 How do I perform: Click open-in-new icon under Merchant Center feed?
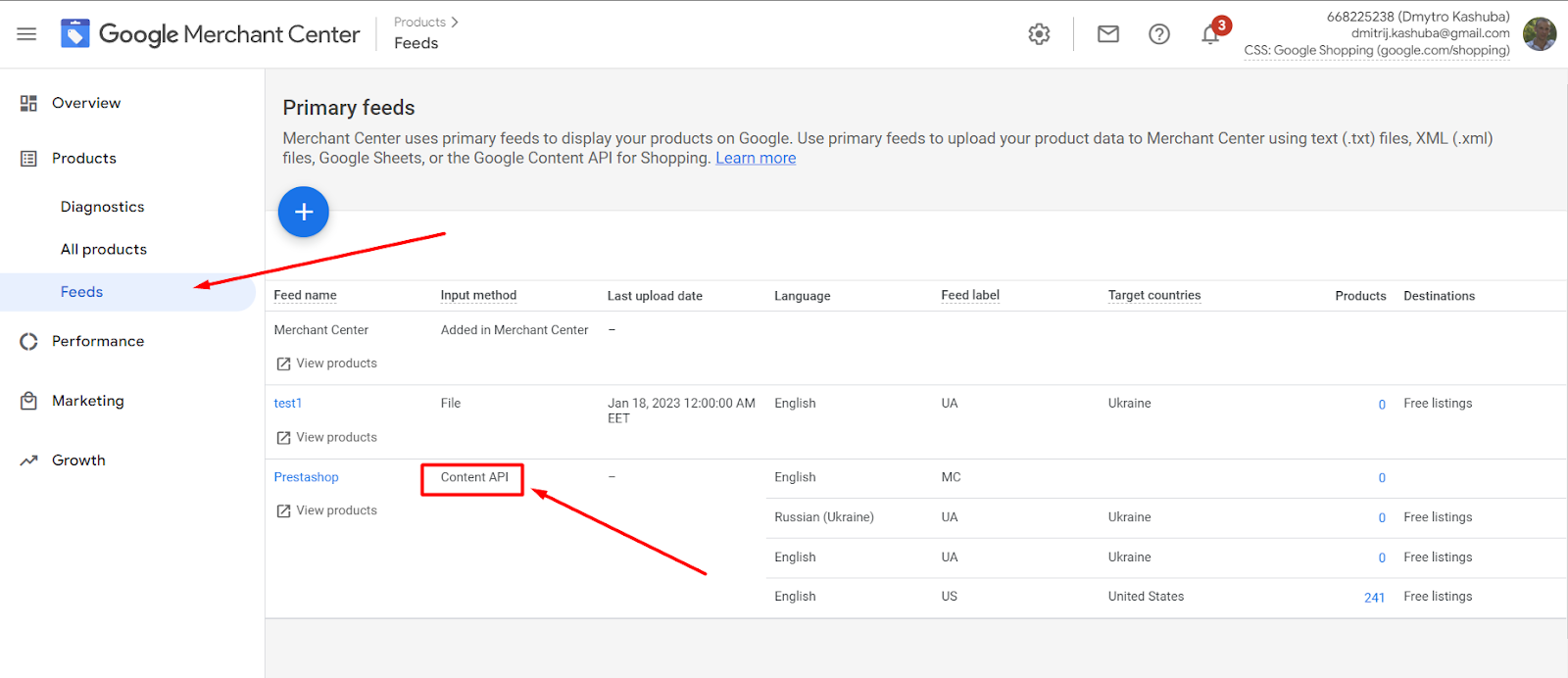pyautogui.click(x=283, y=363)
